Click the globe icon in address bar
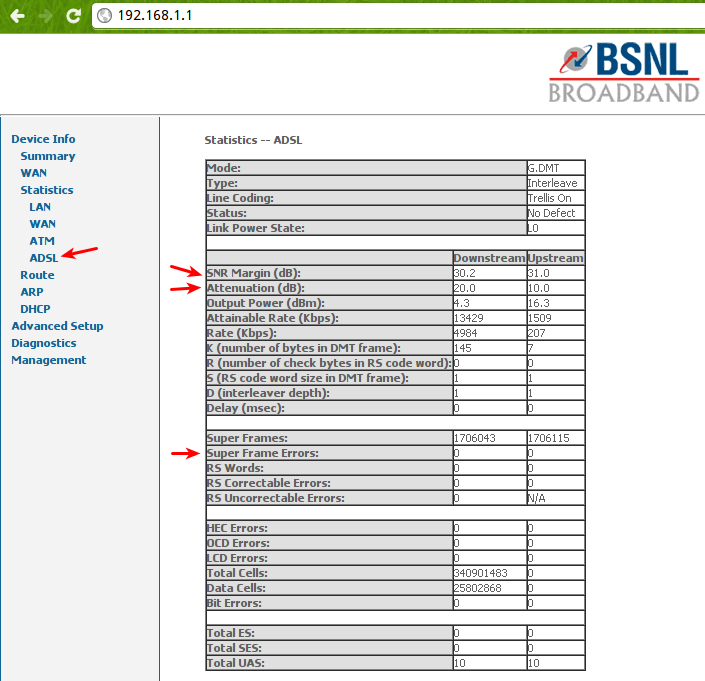705x681 pixels. tap(104, 17)
